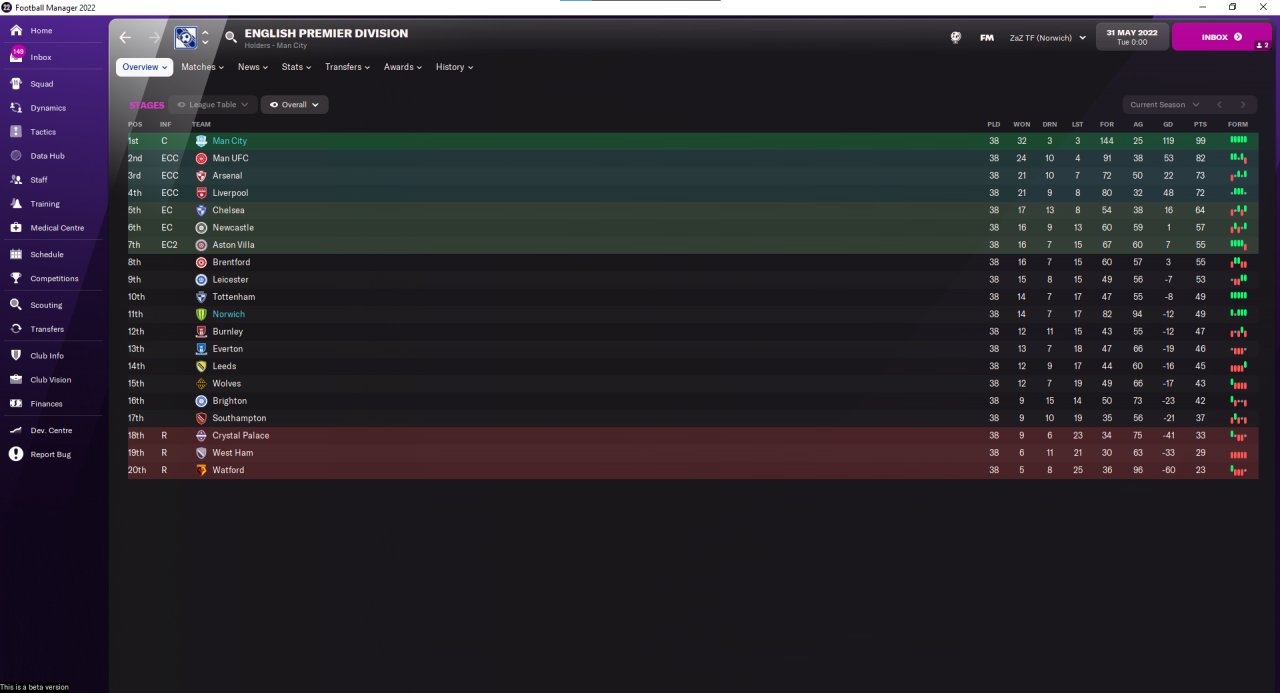The height and width of the screenshot is (693, 1280).
Task: Sort table by PTS column header
Action: pos(1200,124)
